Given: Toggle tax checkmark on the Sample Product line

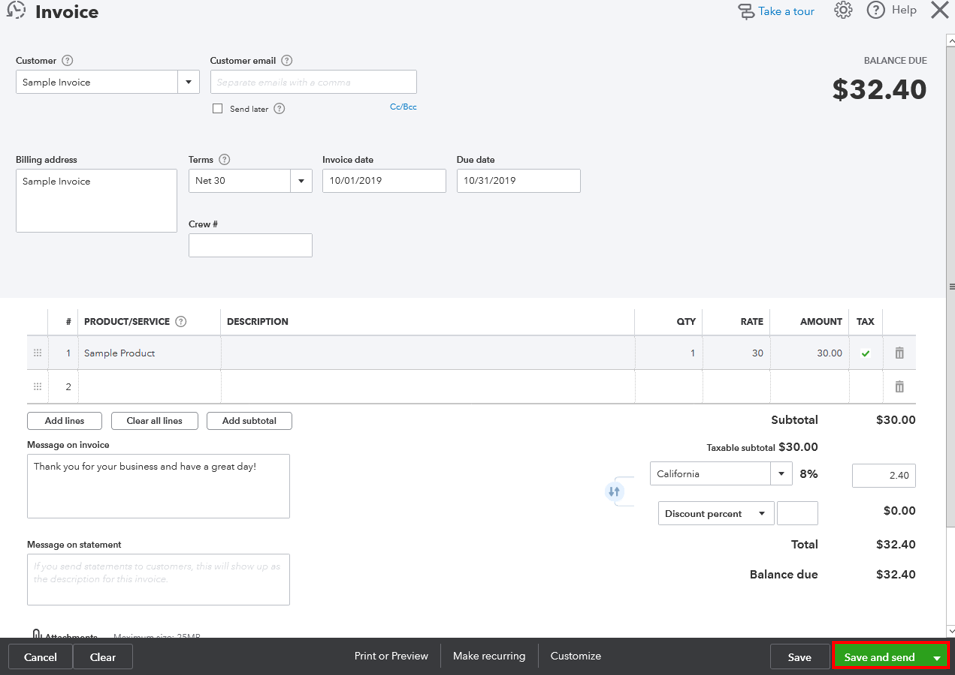Looking at the screenshot, I should [x=865, y=353].
